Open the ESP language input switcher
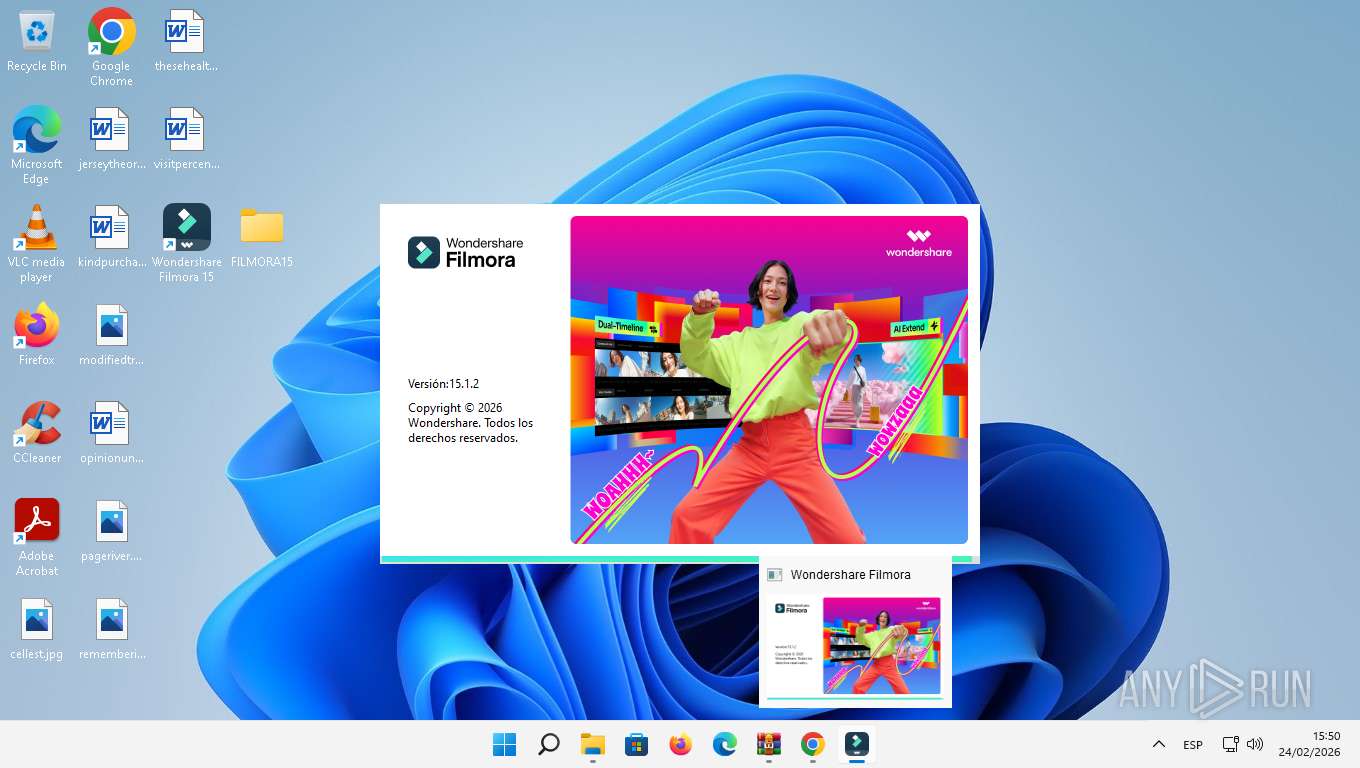1360x768 pixels. click(1193, 745)
